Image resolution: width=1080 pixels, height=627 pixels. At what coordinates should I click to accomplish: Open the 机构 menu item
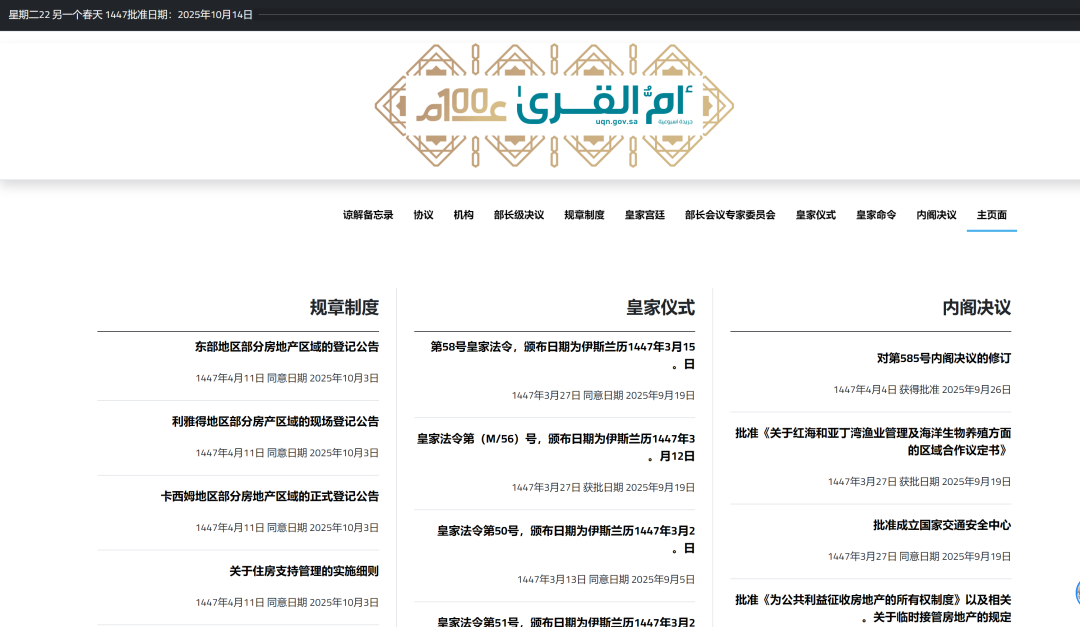(464, 215)
